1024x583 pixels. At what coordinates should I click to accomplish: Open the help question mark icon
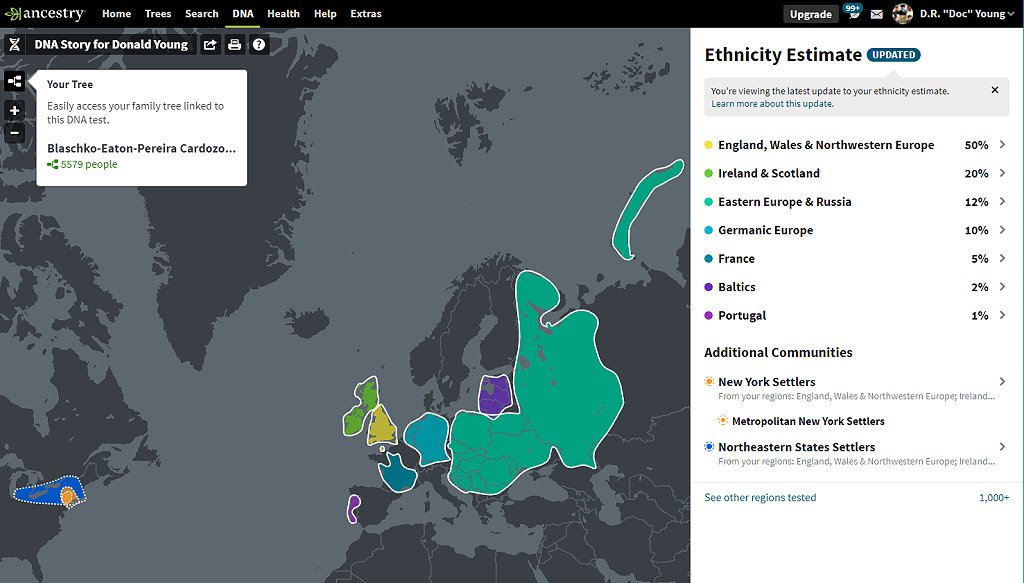click(x=259, y=44)
